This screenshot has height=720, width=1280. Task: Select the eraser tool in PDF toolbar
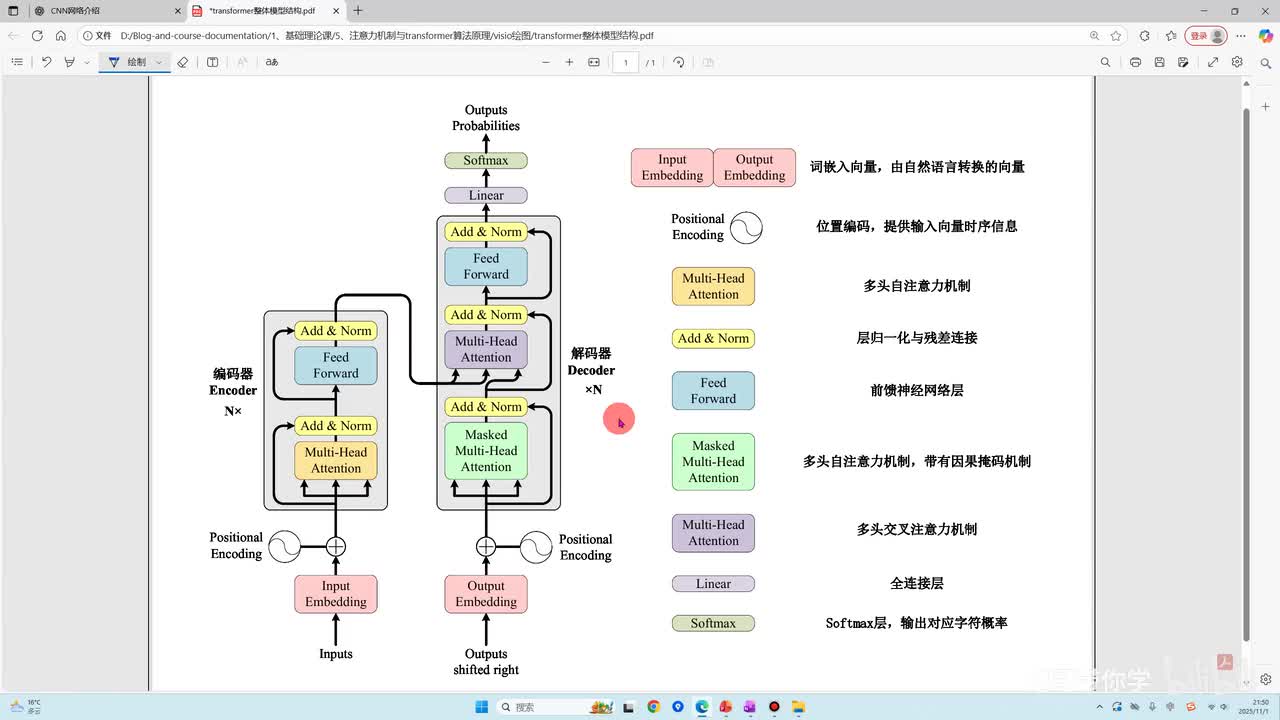[x=182, y=62]
